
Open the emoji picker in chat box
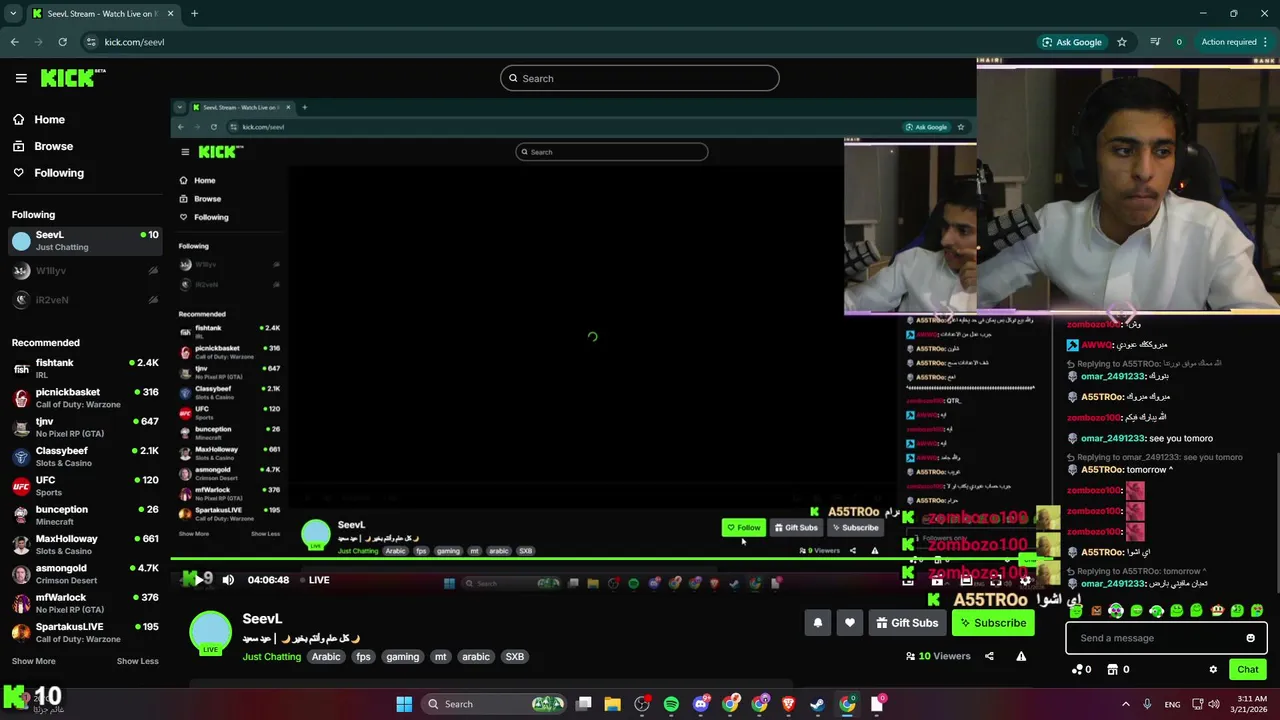tap(1250, 638)
